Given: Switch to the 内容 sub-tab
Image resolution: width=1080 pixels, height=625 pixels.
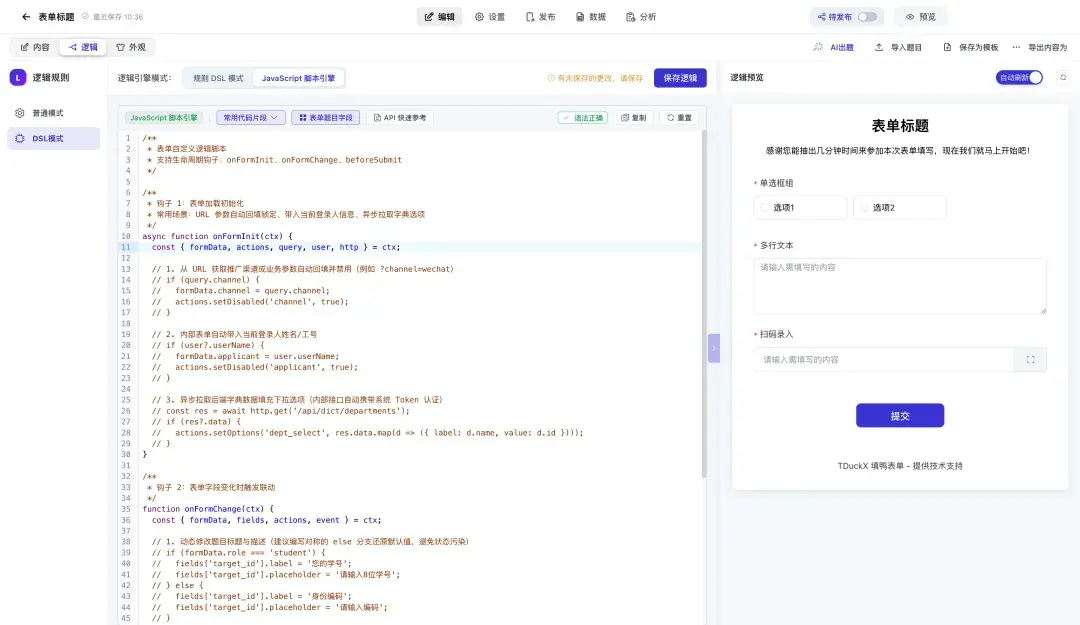Looking at the screenshot, I should (35, 47).
